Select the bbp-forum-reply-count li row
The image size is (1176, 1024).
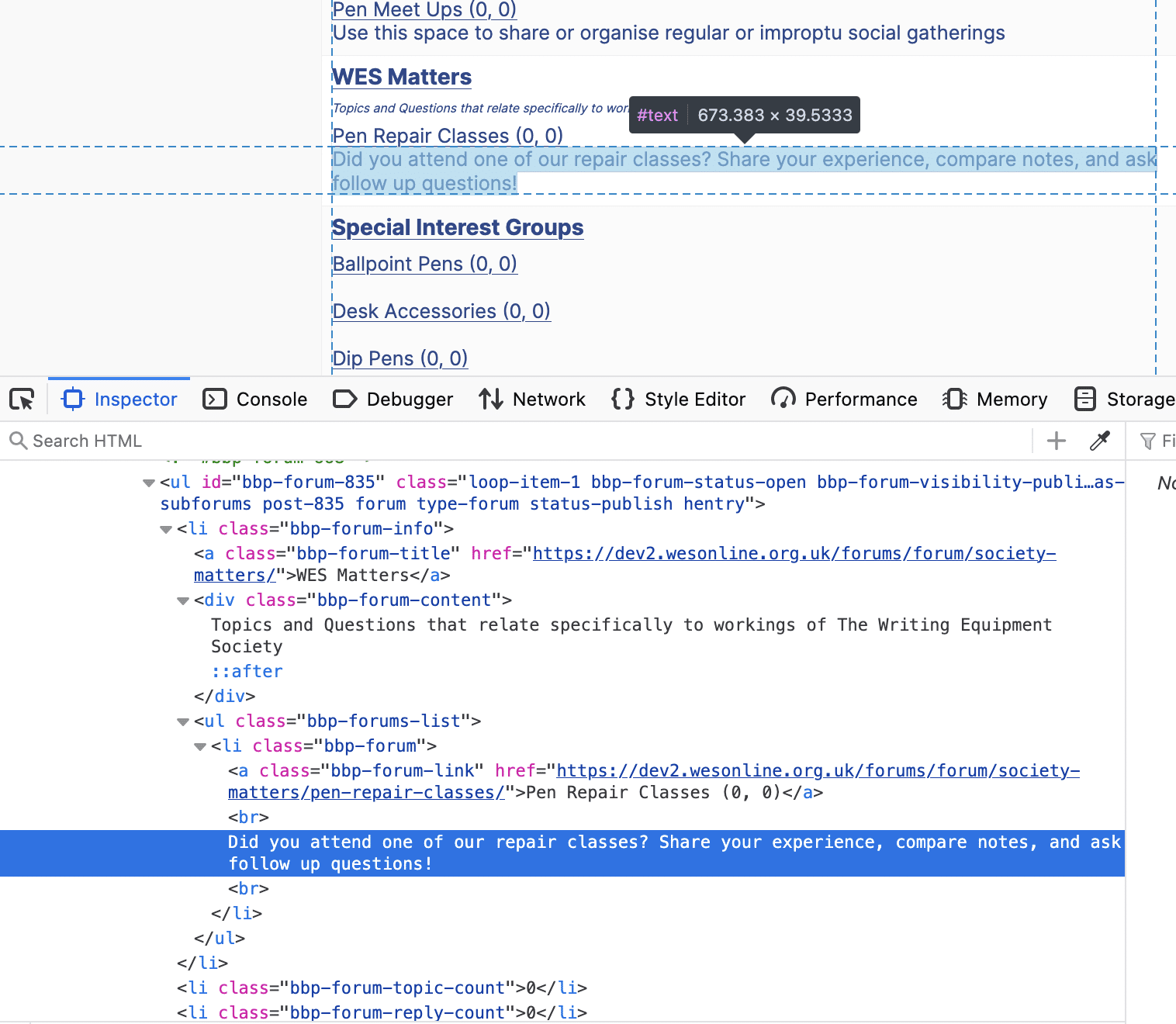[x=382, y=1012]
